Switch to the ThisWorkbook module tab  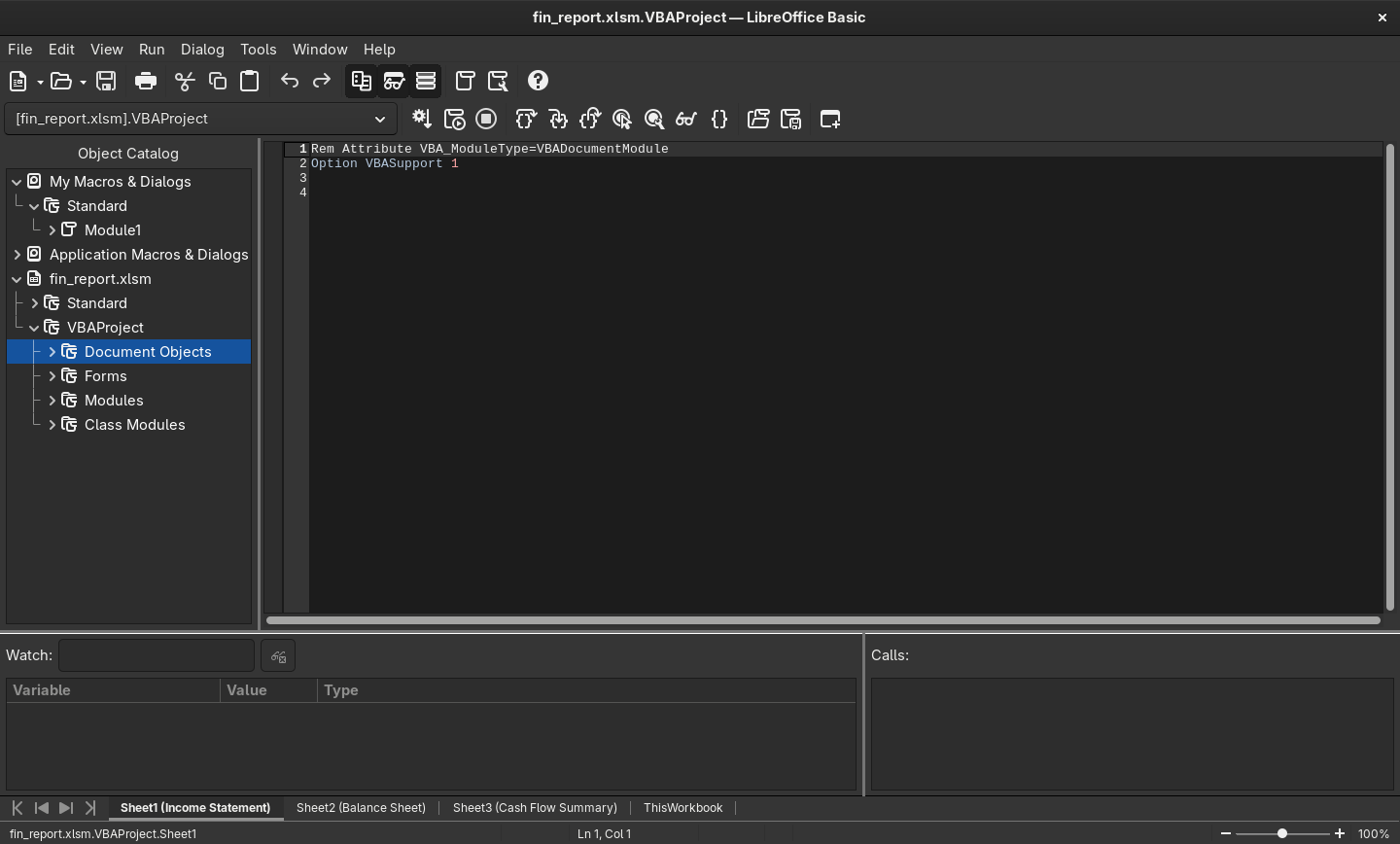(683, 808)
